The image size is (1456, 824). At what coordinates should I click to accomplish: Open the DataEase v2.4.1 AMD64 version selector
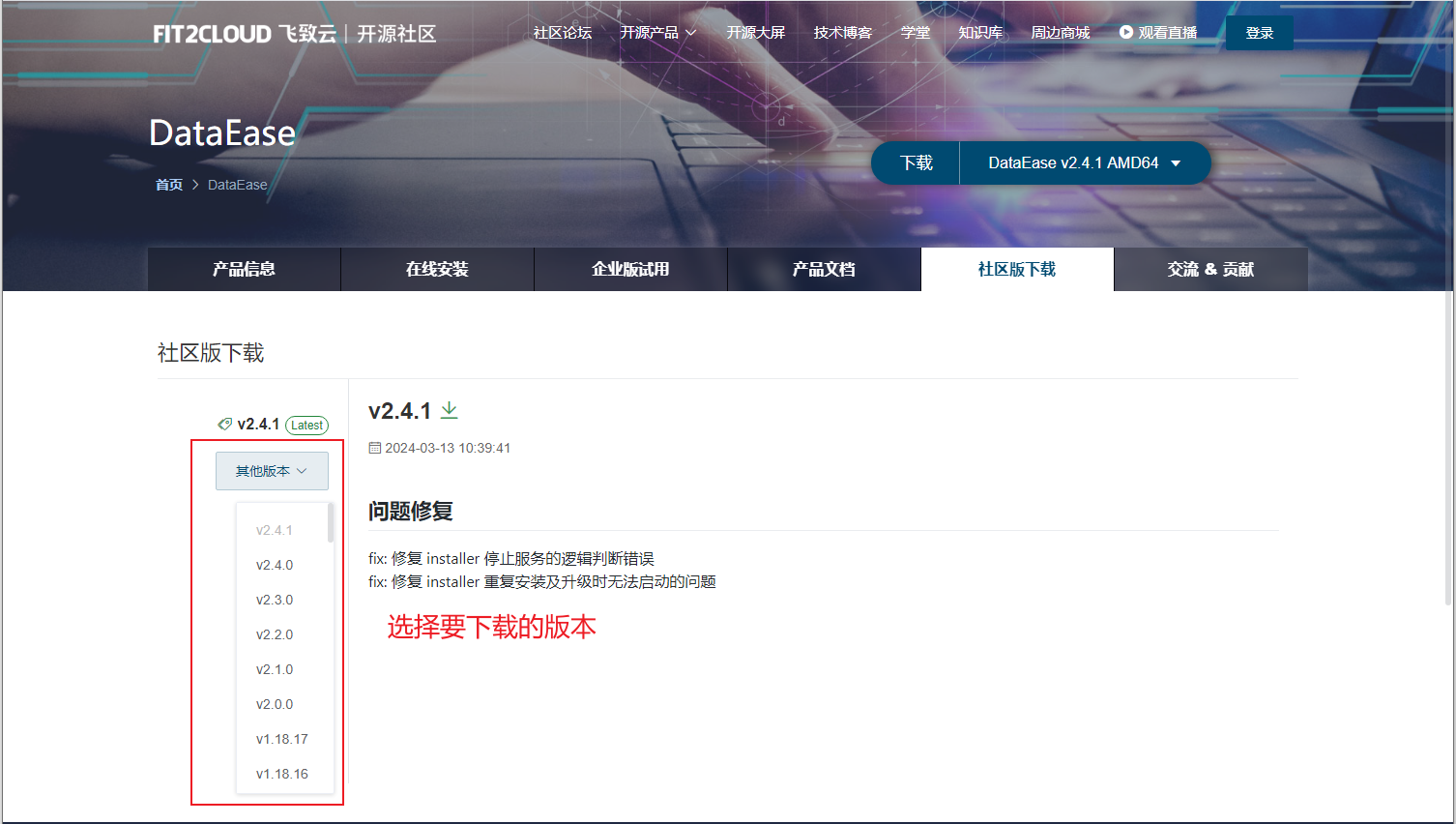click(1084, 162)
